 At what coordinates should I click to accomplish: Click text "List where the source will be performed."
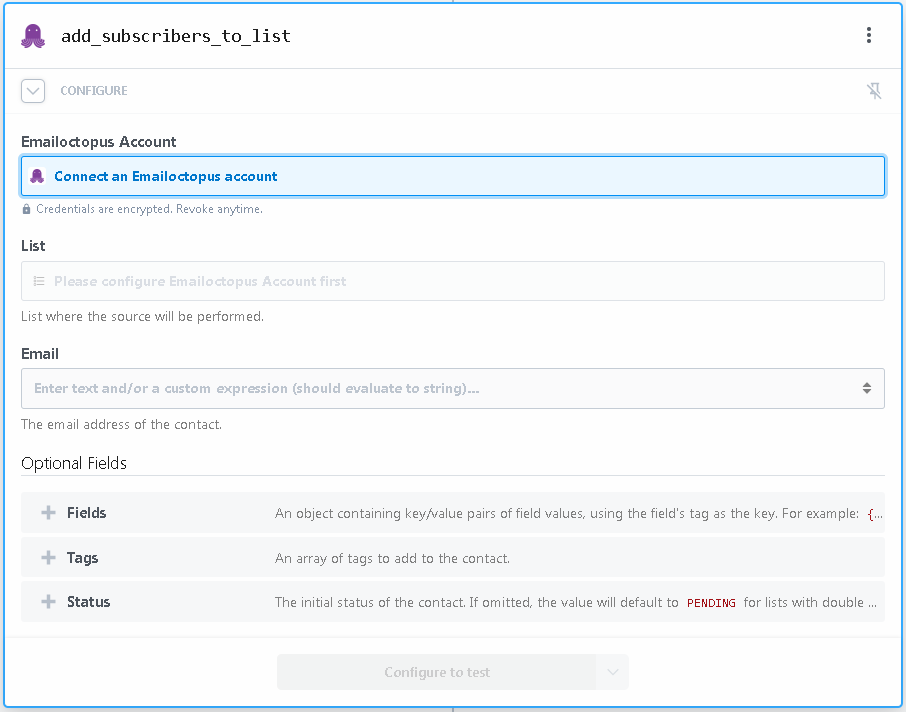point(142,317)
